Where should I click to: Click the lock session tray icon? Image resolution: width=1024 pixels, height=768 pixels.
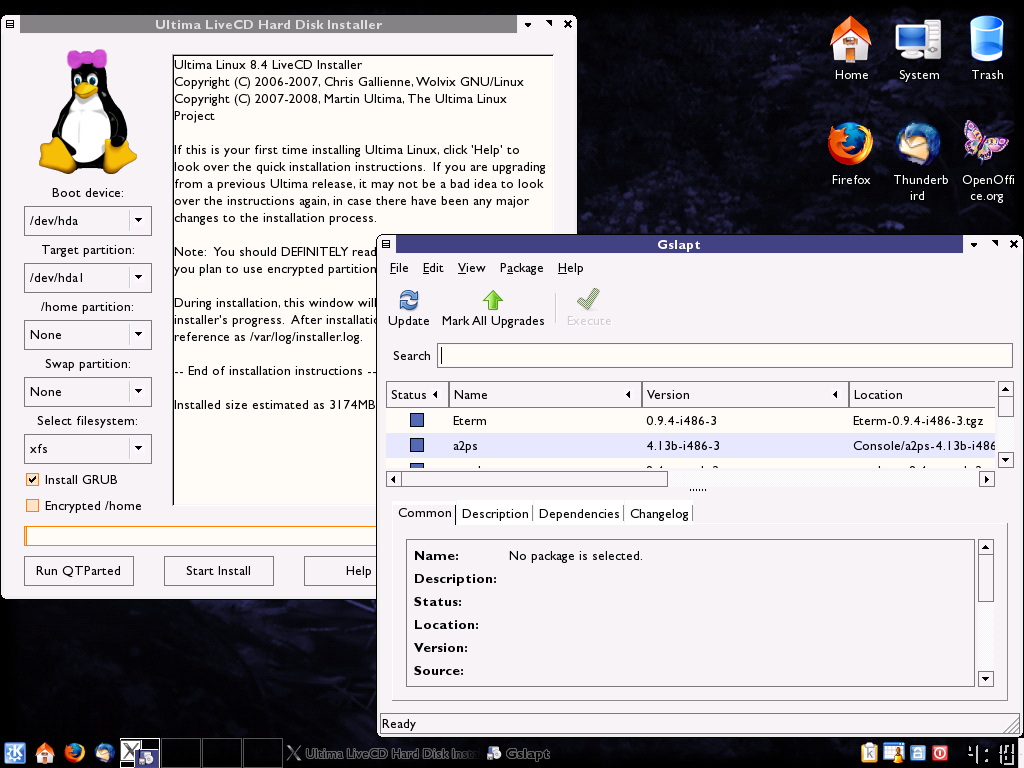tap(918, 754)
